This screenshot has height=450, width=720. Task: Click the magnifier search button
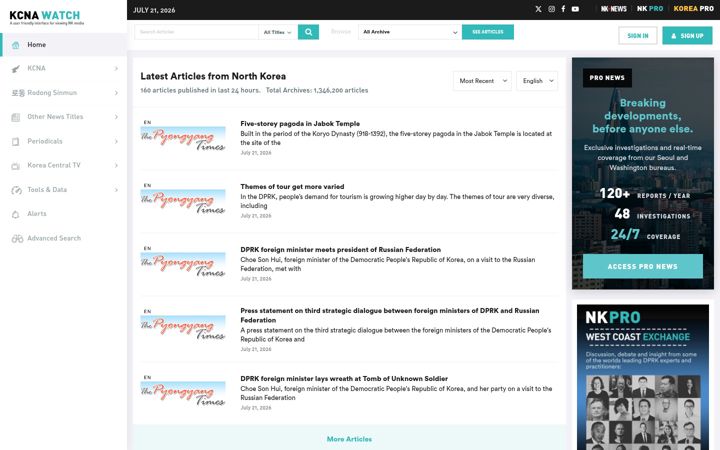tap(309, 32)
